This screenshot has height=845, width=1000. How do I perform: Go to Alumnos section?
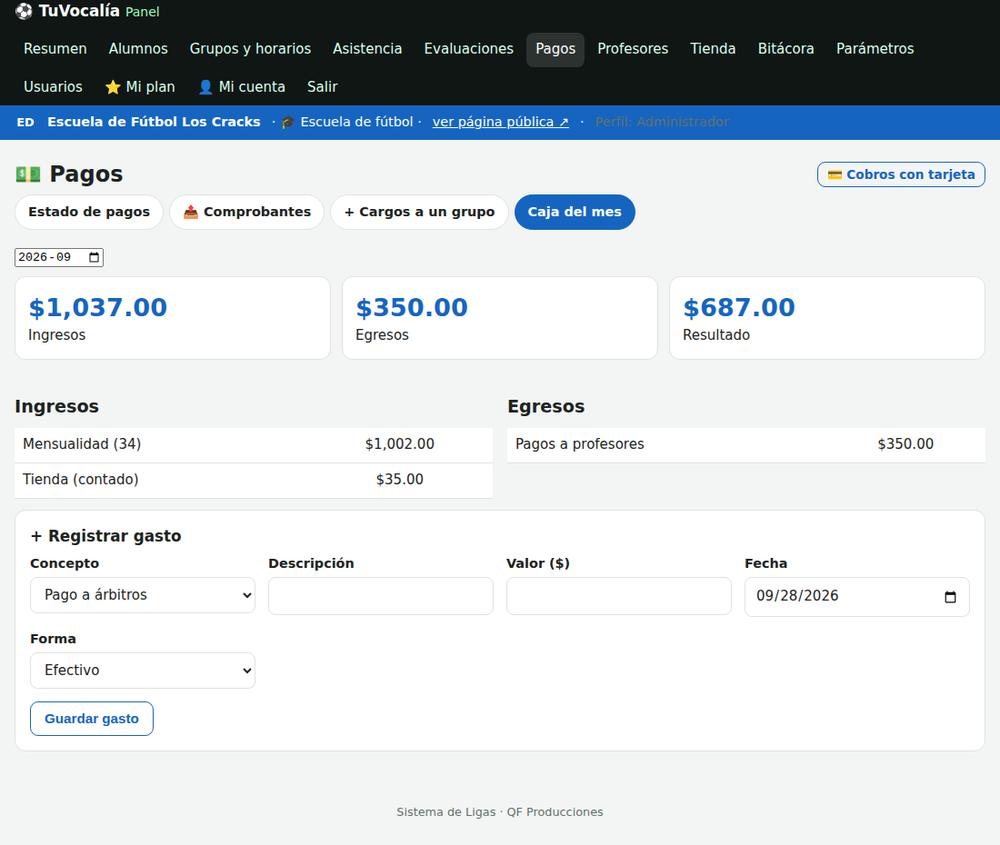138,49
